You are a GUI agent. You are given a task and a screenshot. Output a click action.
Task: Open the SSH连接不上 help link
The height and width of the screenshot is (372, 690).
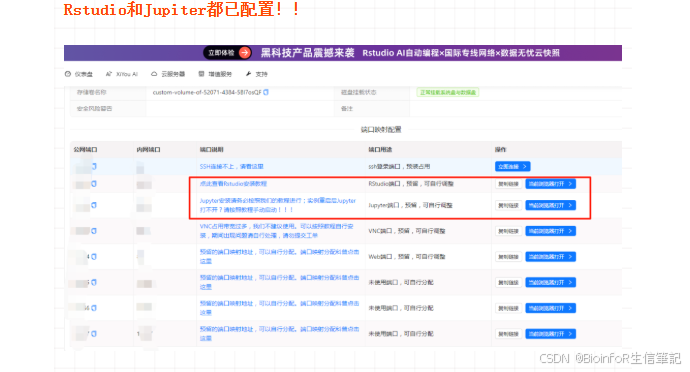coord(231,166)
